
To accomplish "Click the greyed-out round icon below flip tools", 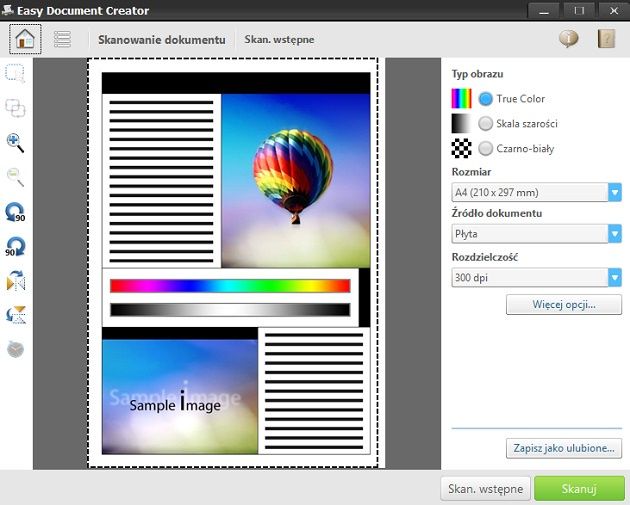I will point(16,349).
